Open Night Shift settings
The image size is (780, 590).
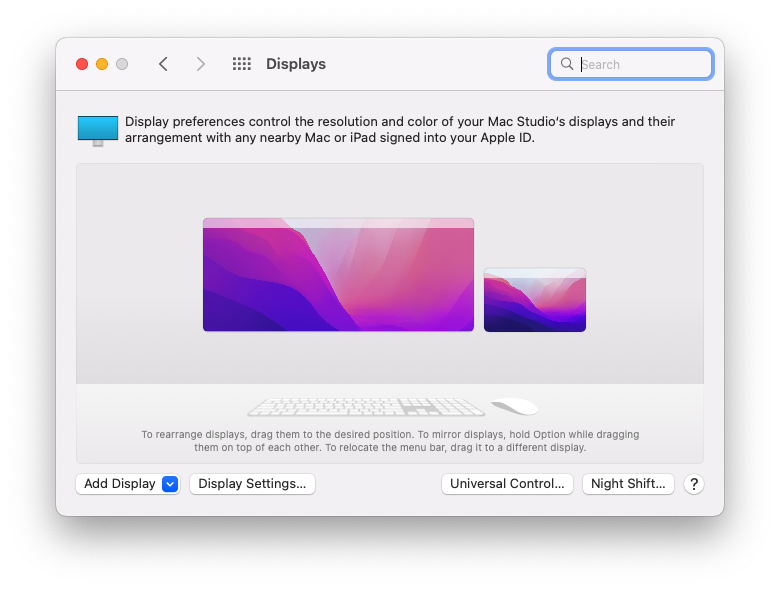coord(628,484)
